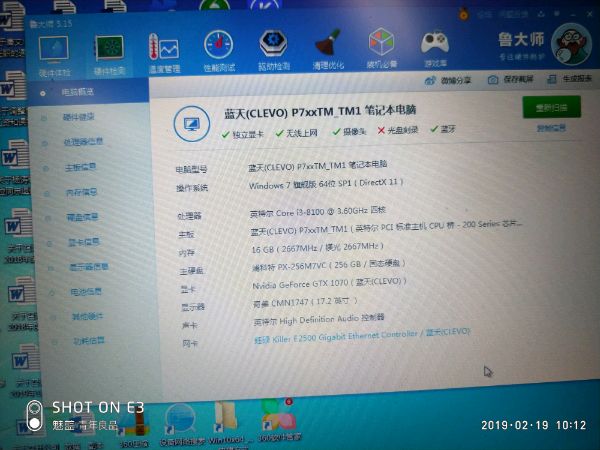Click the 生成报表 label

pyautogui.click(x=577, y=78)
